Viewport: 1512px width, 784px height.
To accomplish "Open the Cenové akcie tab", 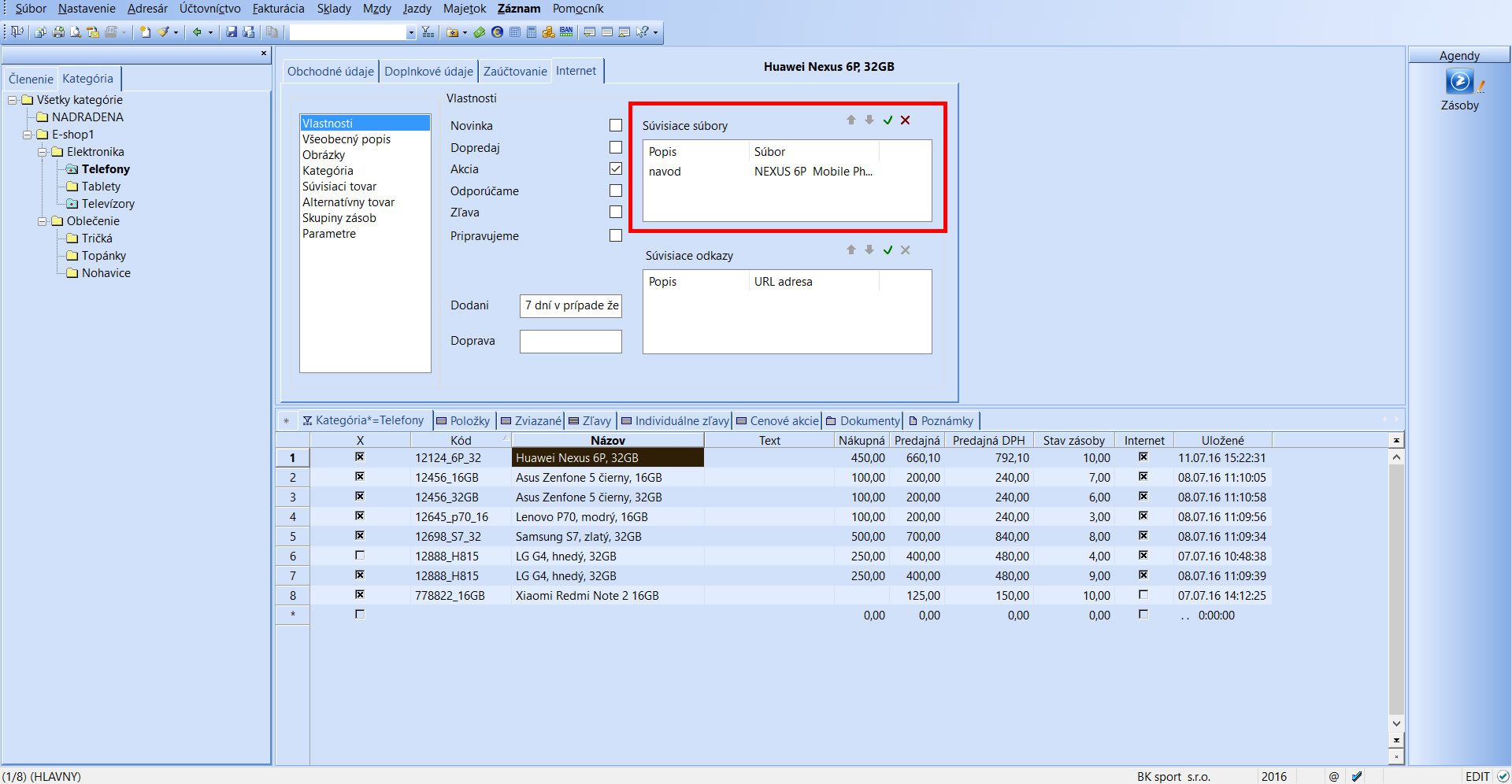I will [777, 420].
